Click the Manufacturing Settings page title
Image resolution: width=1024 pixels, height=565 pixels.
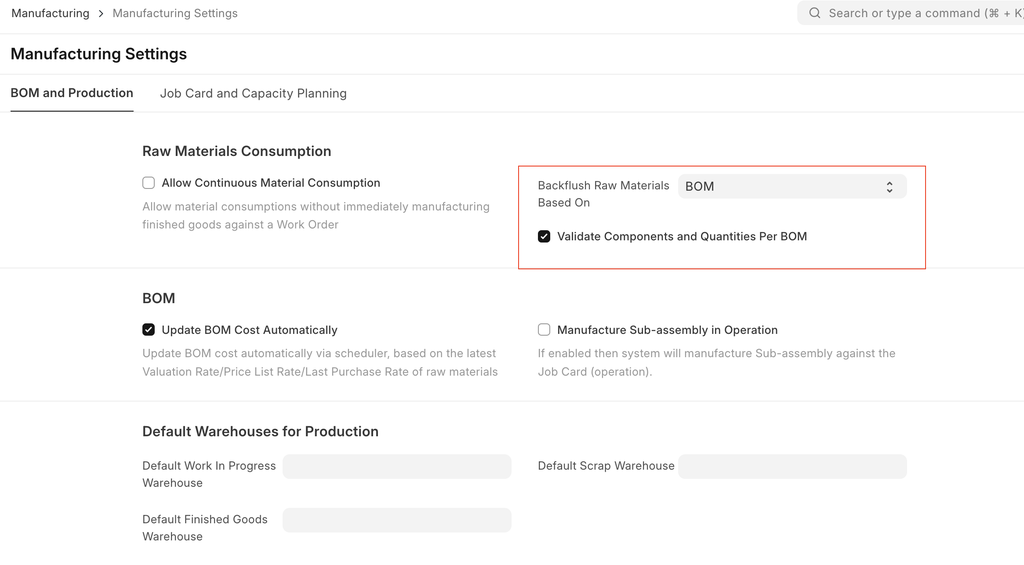(x=98, y=54)
